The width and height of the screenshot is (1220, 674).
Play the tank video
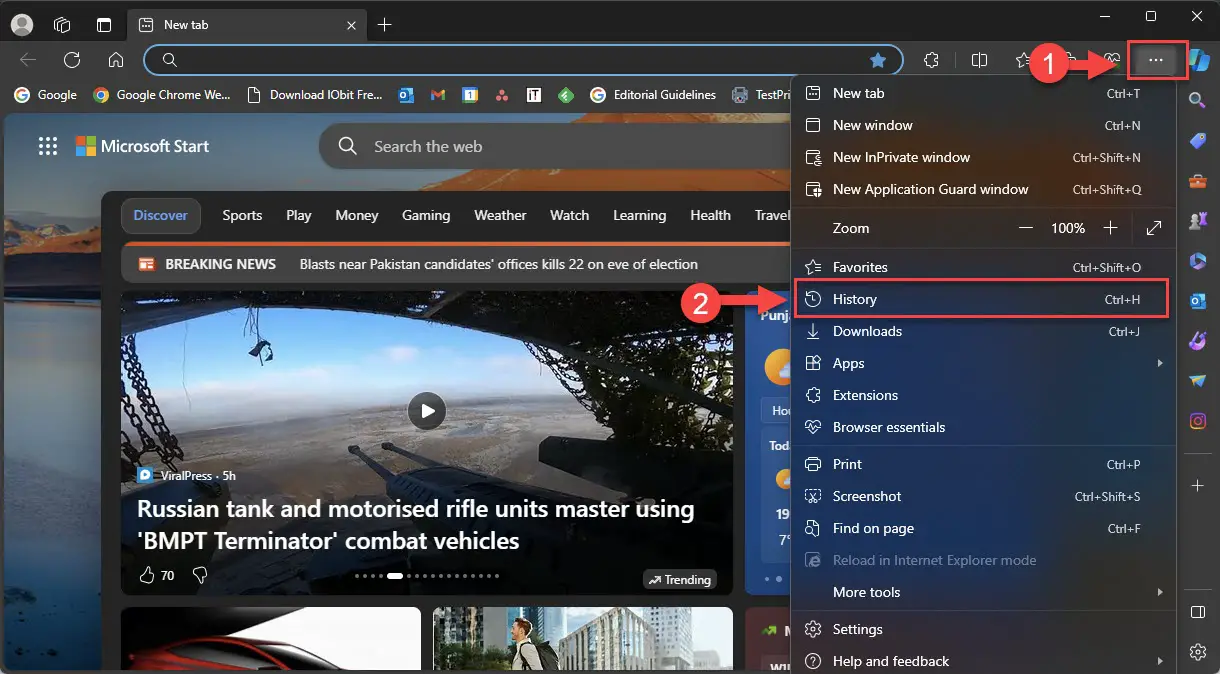pos(427,411)
